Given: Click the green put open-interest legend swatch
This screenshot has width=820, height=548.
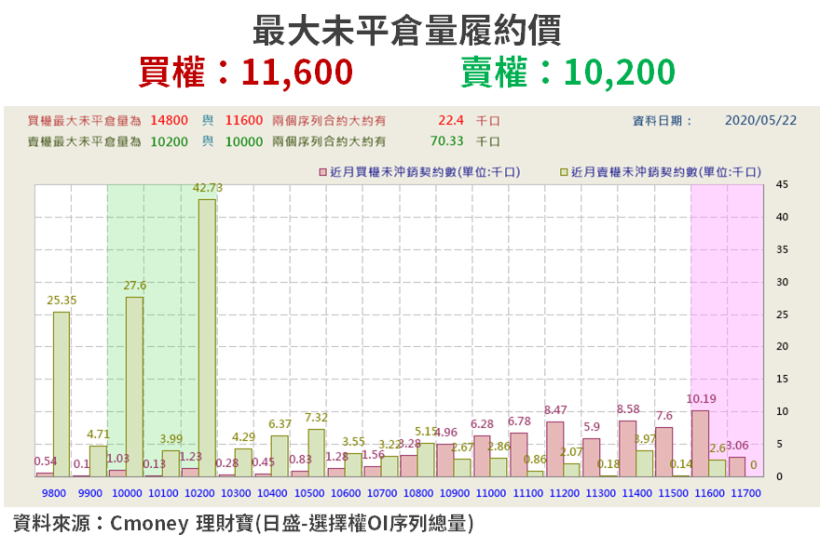Looking at the screenshot, I should coord(564,172).
